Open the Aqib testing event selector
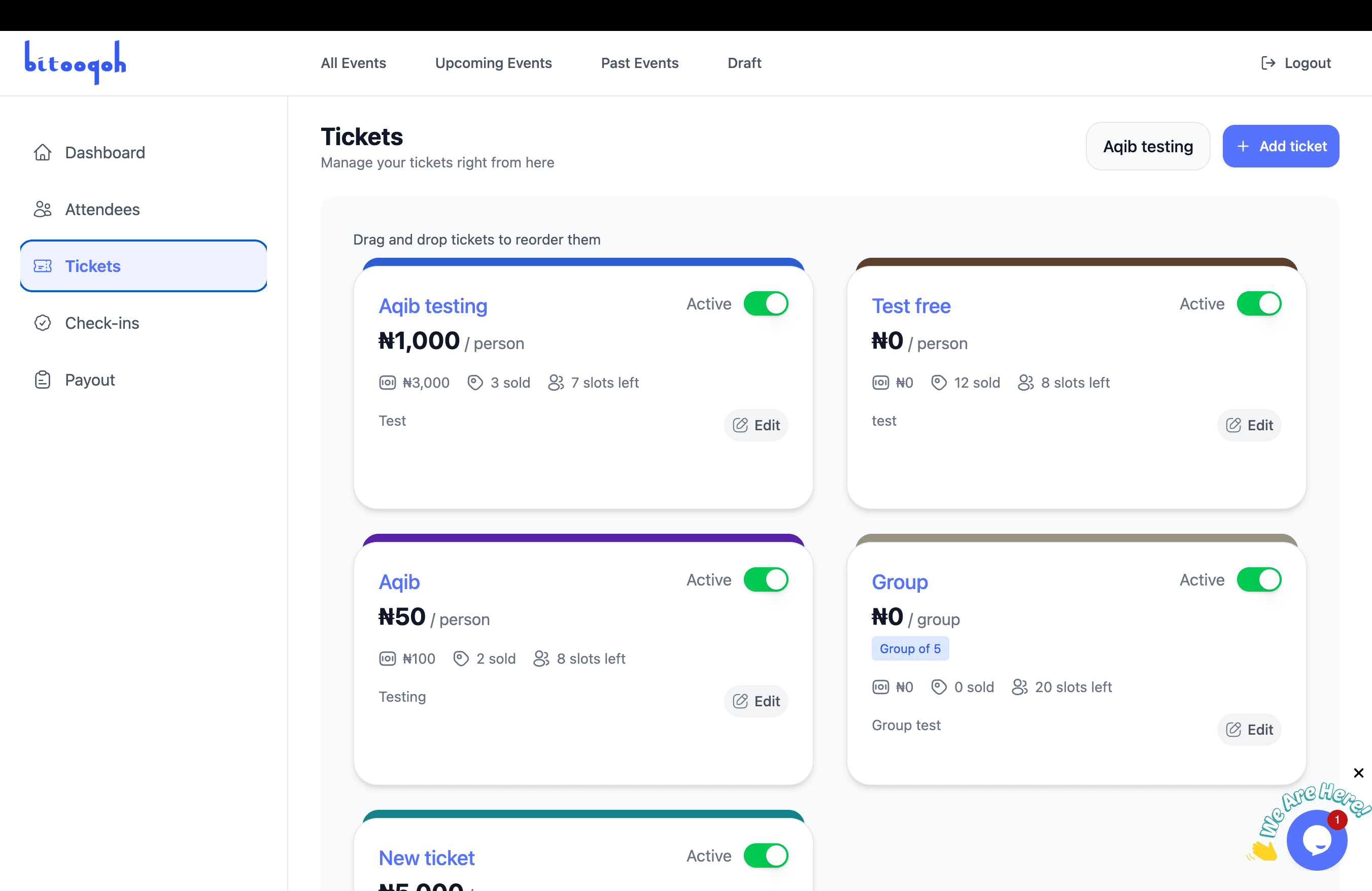Viewport: 1372px width, 891px height. coord(1148,147)
